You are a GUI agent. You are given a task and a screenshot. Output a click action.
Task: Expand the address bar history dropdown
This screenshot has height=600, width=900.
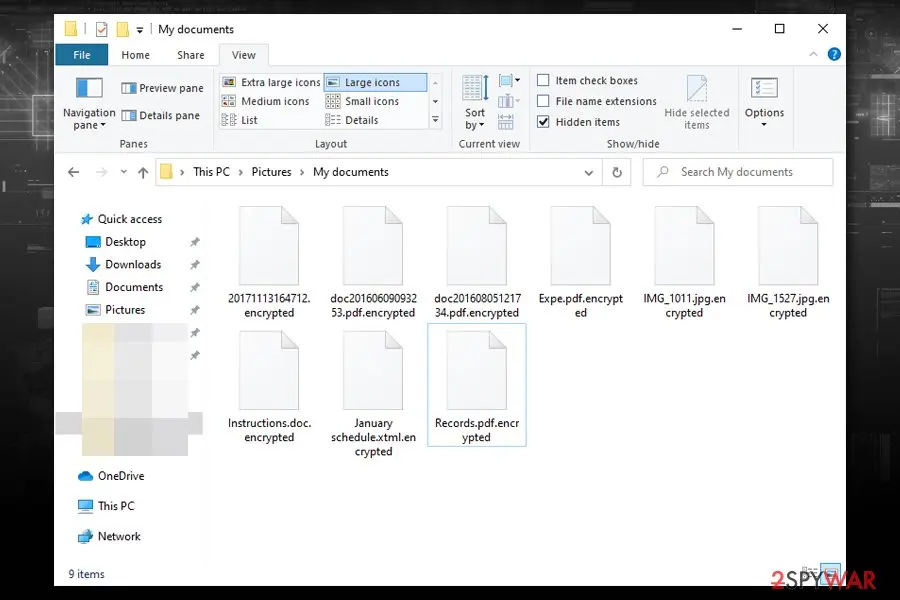(x=588, y=172)
